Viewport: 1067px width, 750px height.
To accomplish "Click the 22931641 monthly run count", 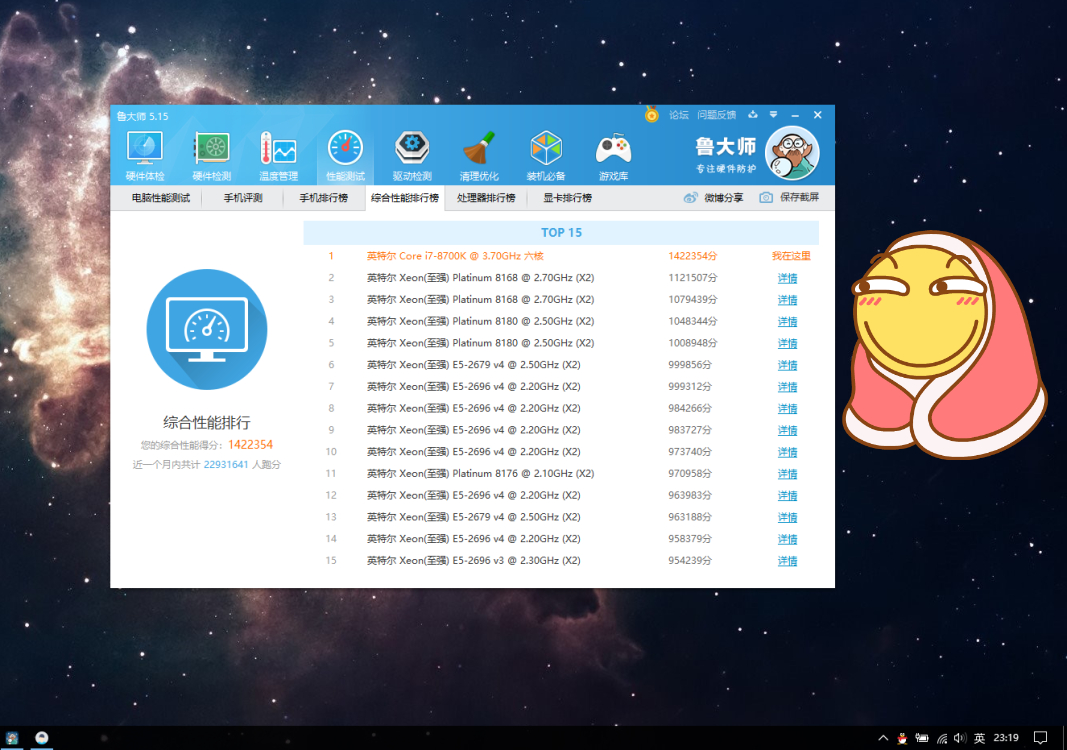I will pos(226,465).
